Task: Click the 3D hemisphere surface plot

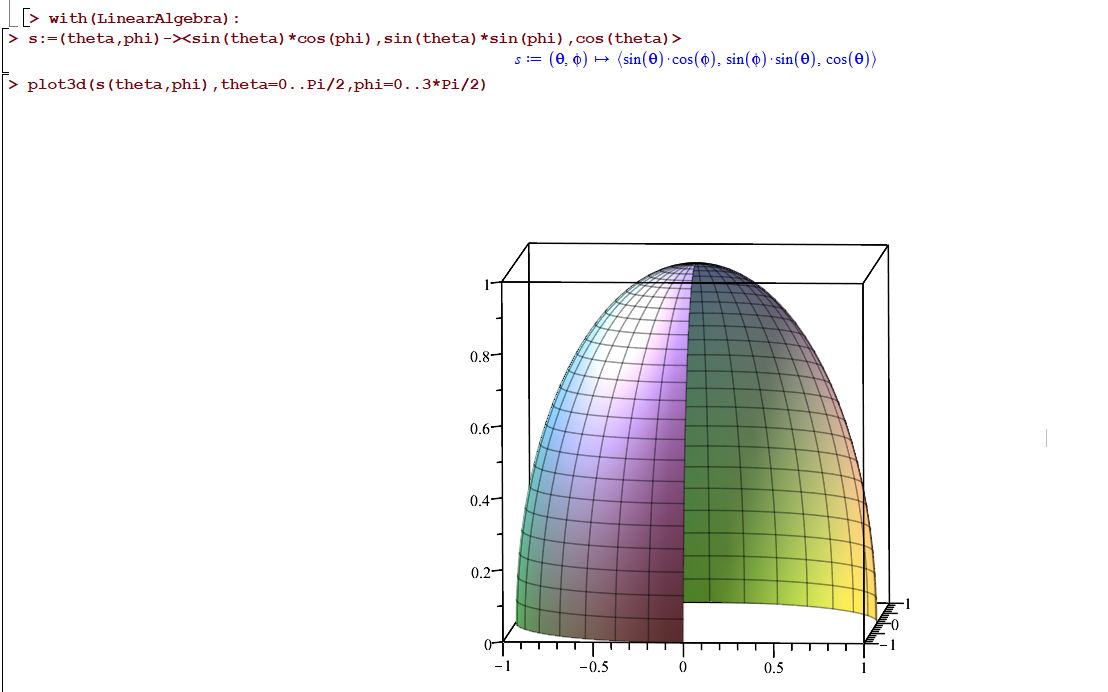Action: [x=696, y=452]
